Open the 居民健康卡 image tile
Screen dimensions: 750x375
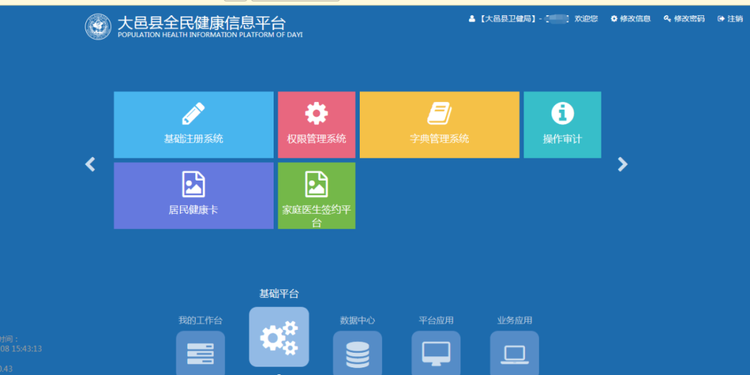coord(194,196)
